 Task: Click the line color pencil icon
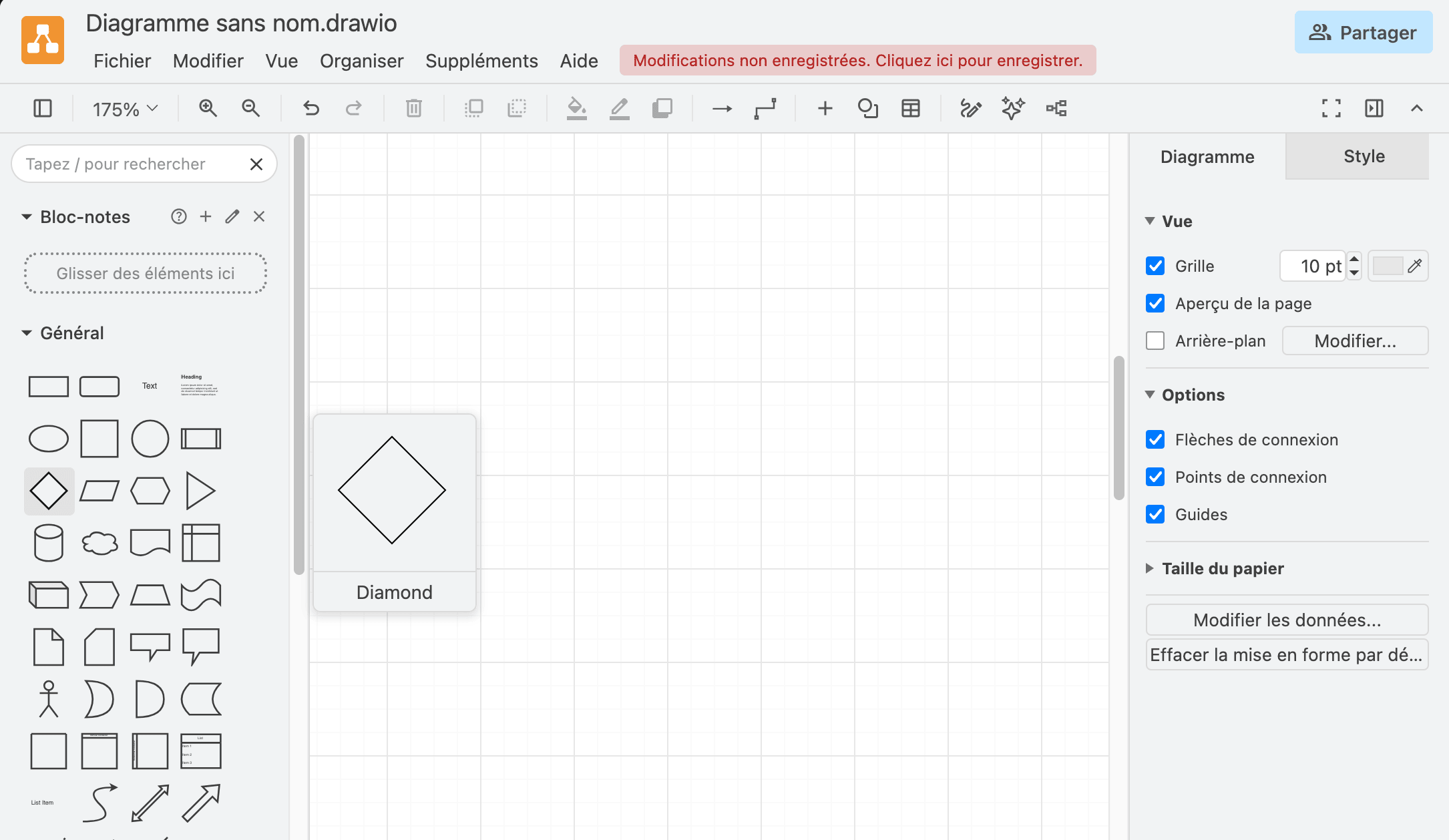tap(620, 108)
